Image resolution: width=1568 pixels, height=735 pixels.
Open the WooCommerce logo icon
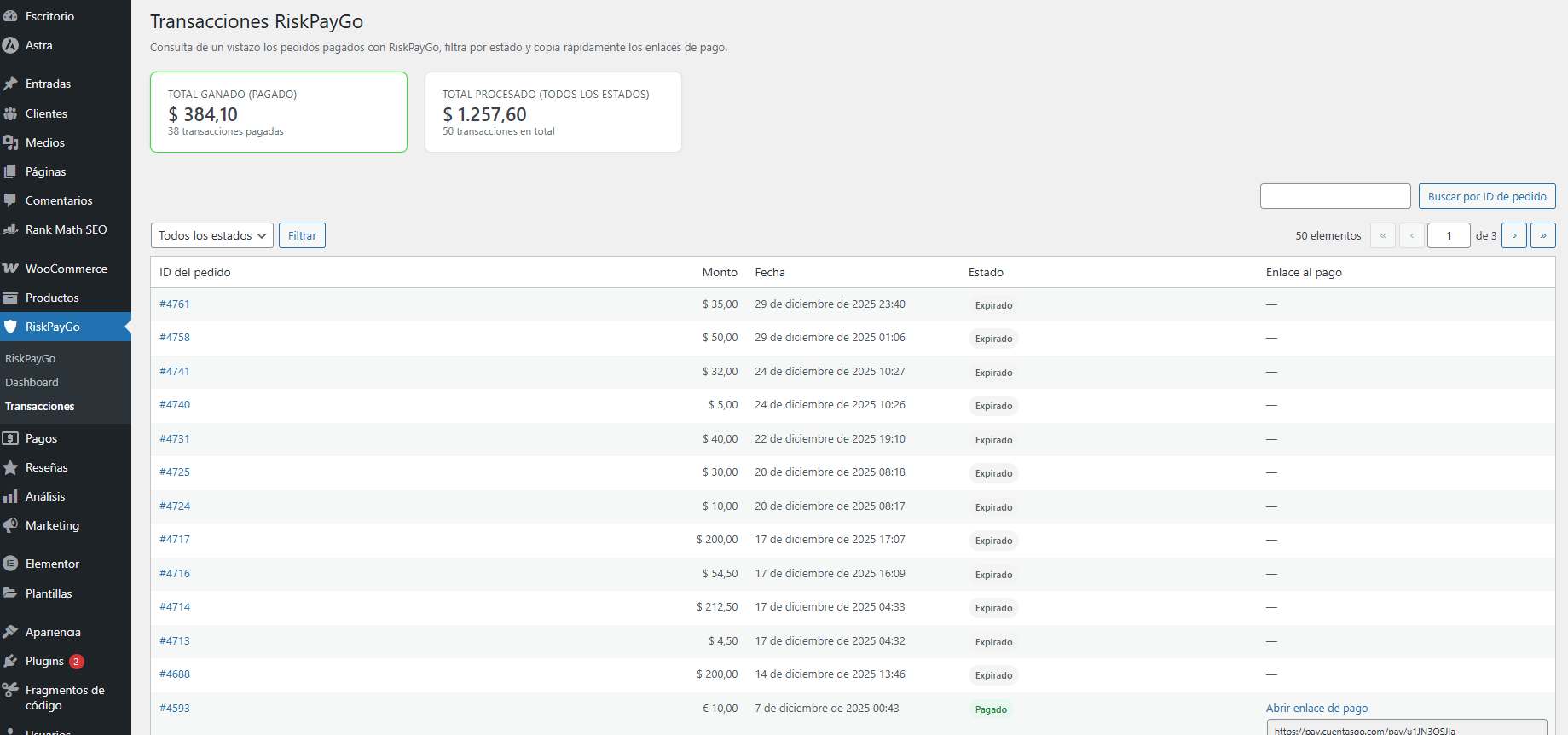pyautogui.click(x=10, y=269)
